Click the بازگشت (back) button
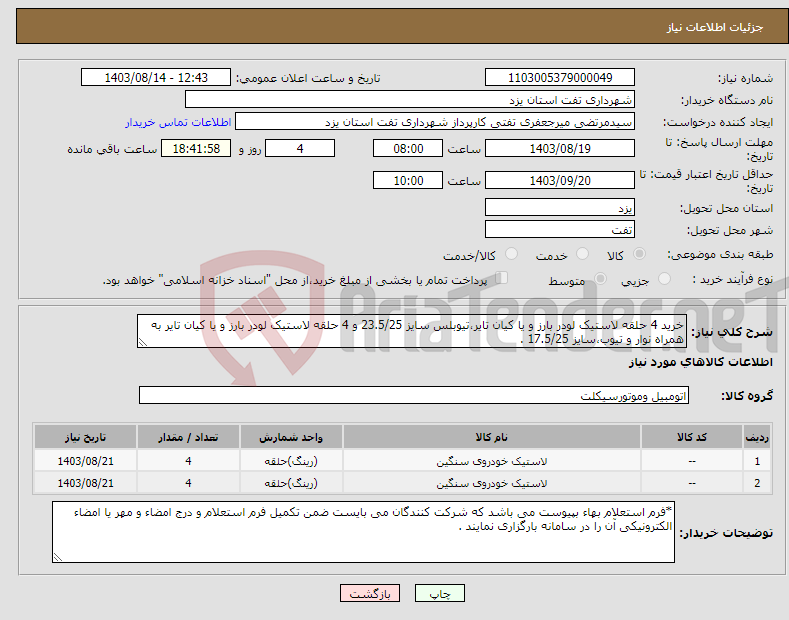This screenshot has width=789, height=620. [x=370, y=593]
